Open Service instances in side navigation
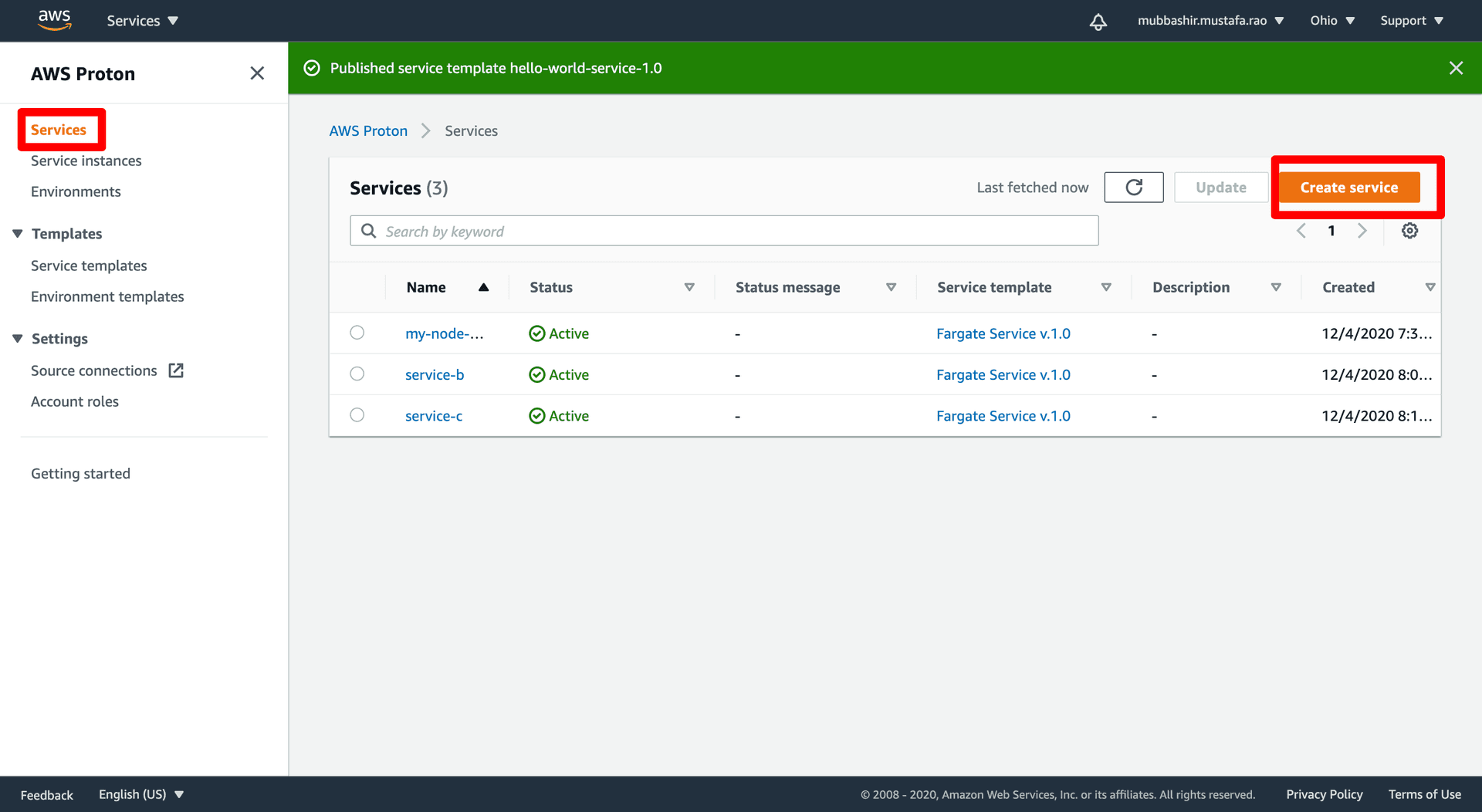Screen dimensions: 1482x812 pos(86,161)
